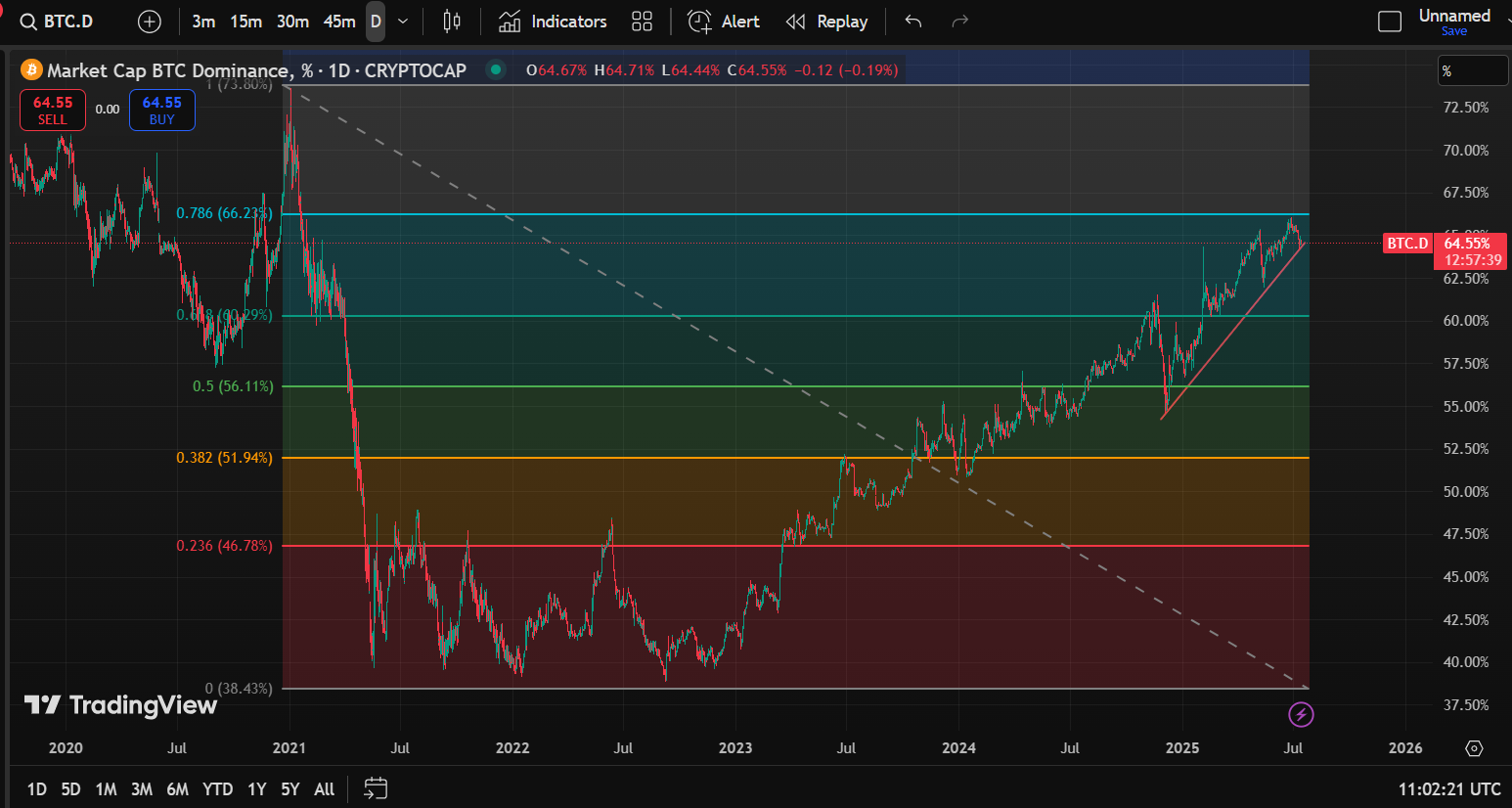Image resolution: width=1512 pixels, height=808 pixels.
Task: Open the Indicators panel
Action: [552, 22]
